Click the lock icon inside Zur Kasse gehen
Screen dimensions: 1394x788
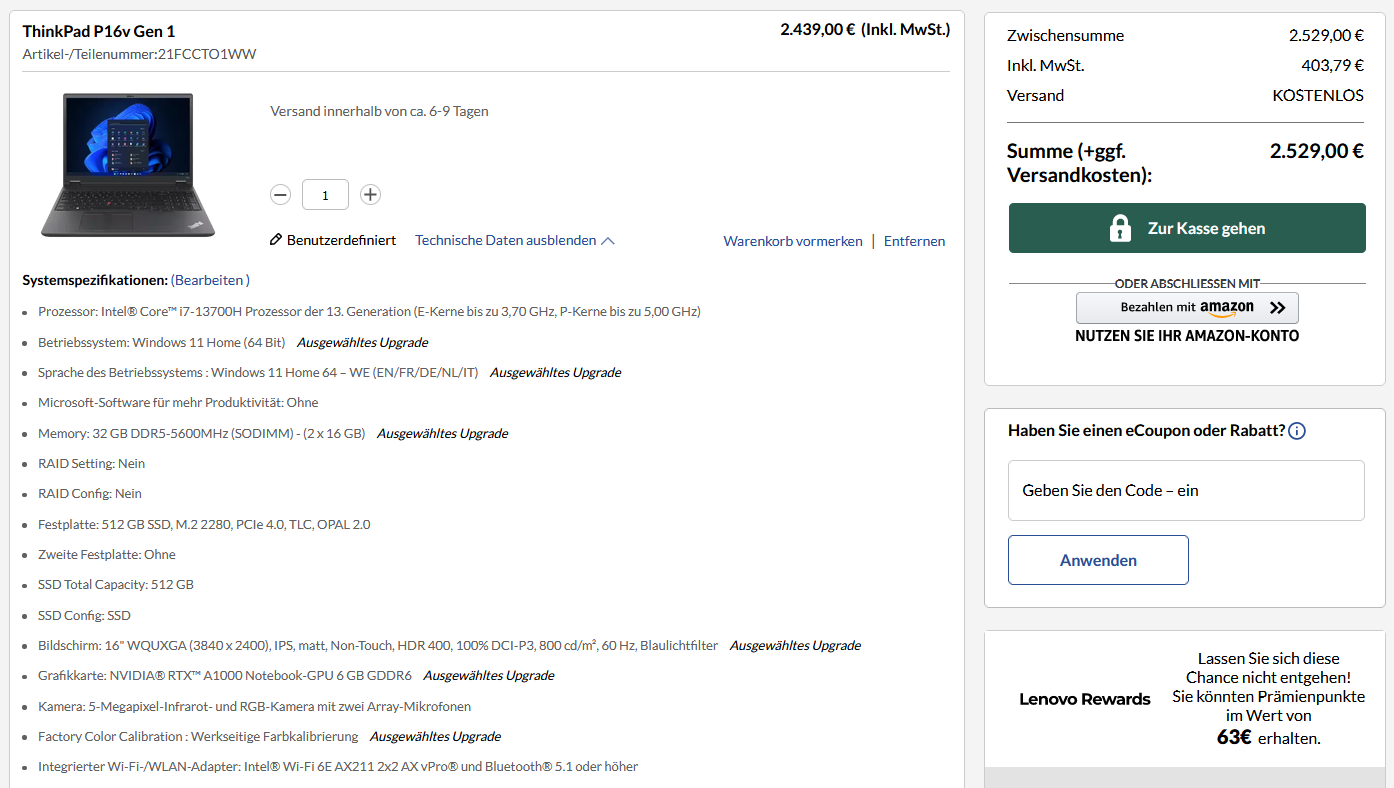[1121, 228]
